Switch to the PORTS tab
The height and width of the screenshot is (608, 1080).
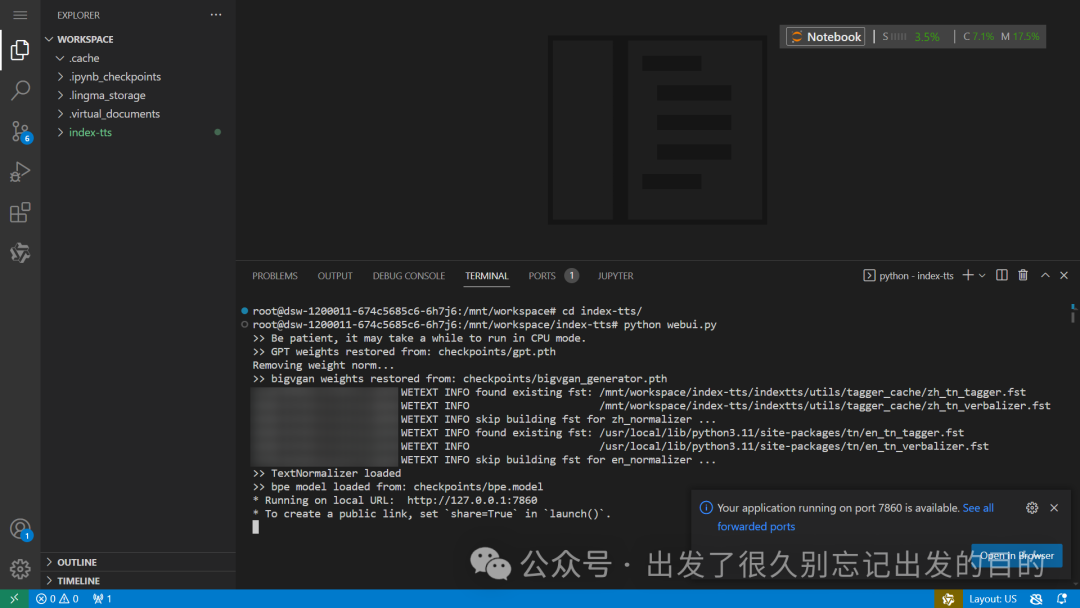point(542,276)
